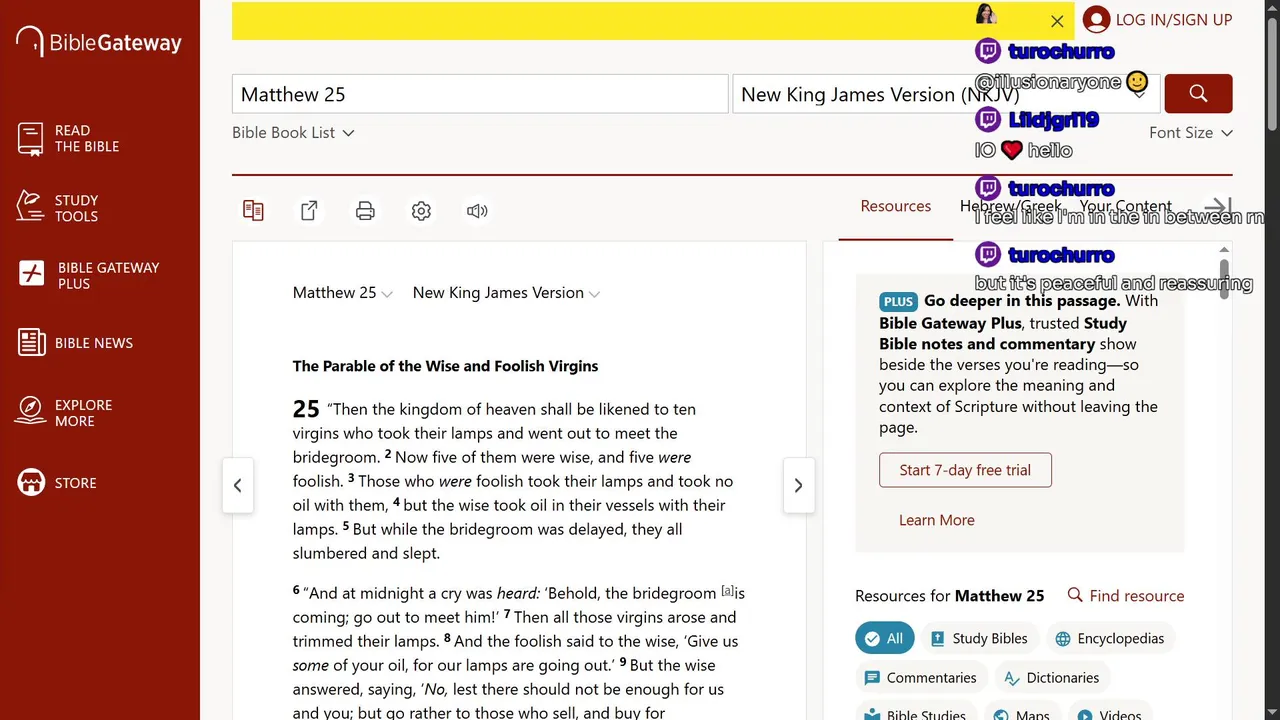Go to previous chapter arrow
The height and width of the screenshot is (720, 1280).
click(238, 486)
